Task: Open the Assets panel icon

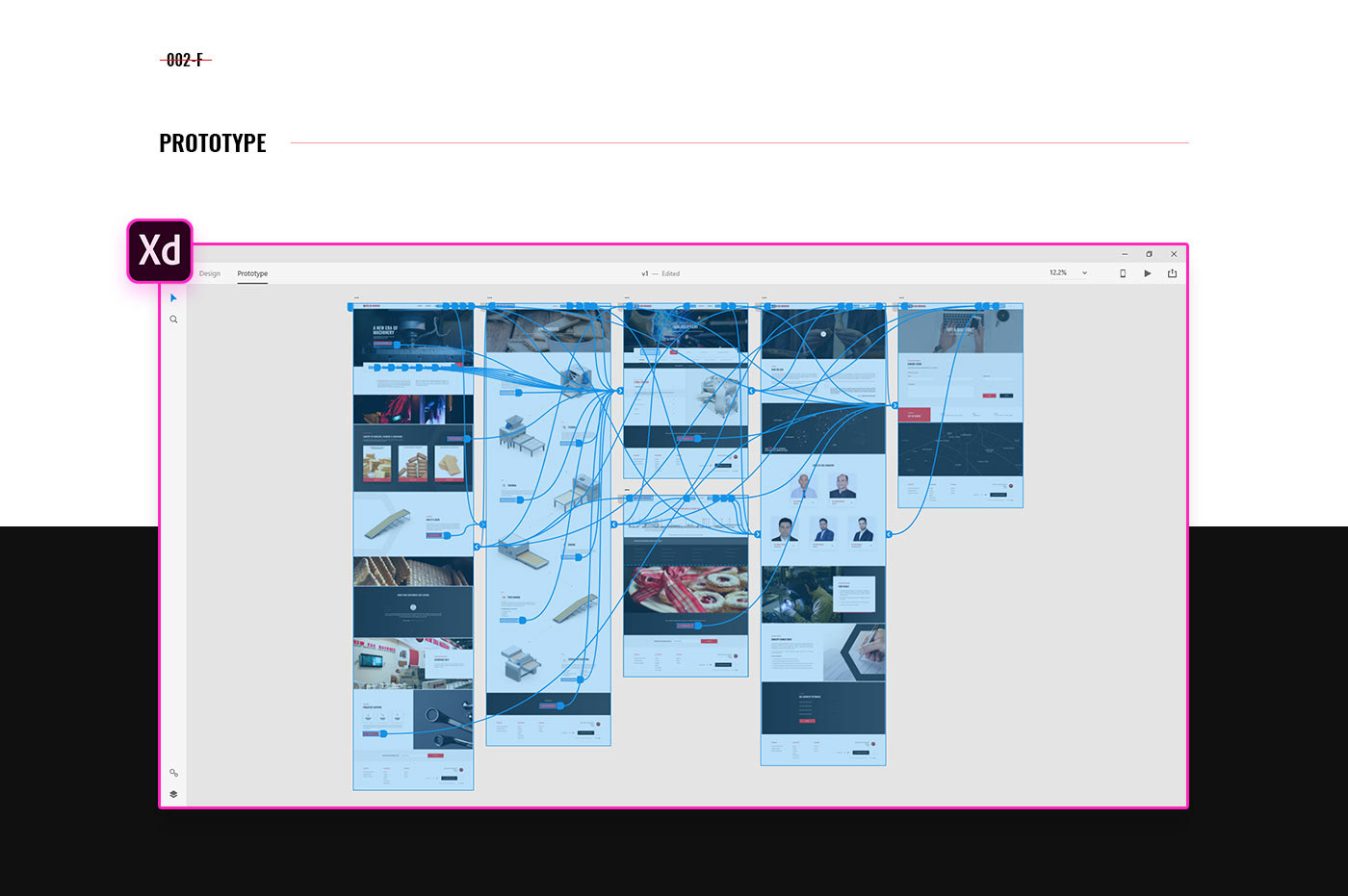Action: pyautogui.click(x=173, y=773)
